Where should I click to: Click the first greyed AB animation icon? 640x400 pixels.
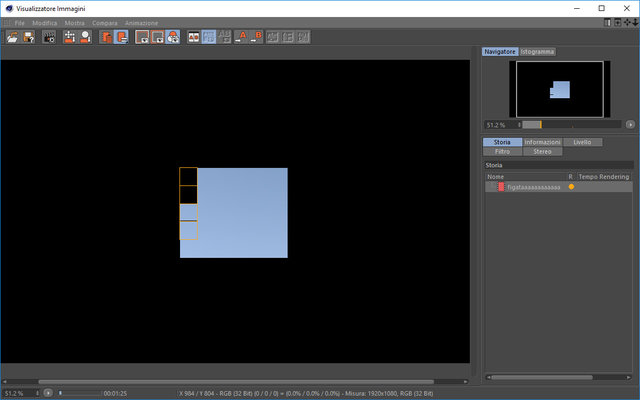pos(272,37)
